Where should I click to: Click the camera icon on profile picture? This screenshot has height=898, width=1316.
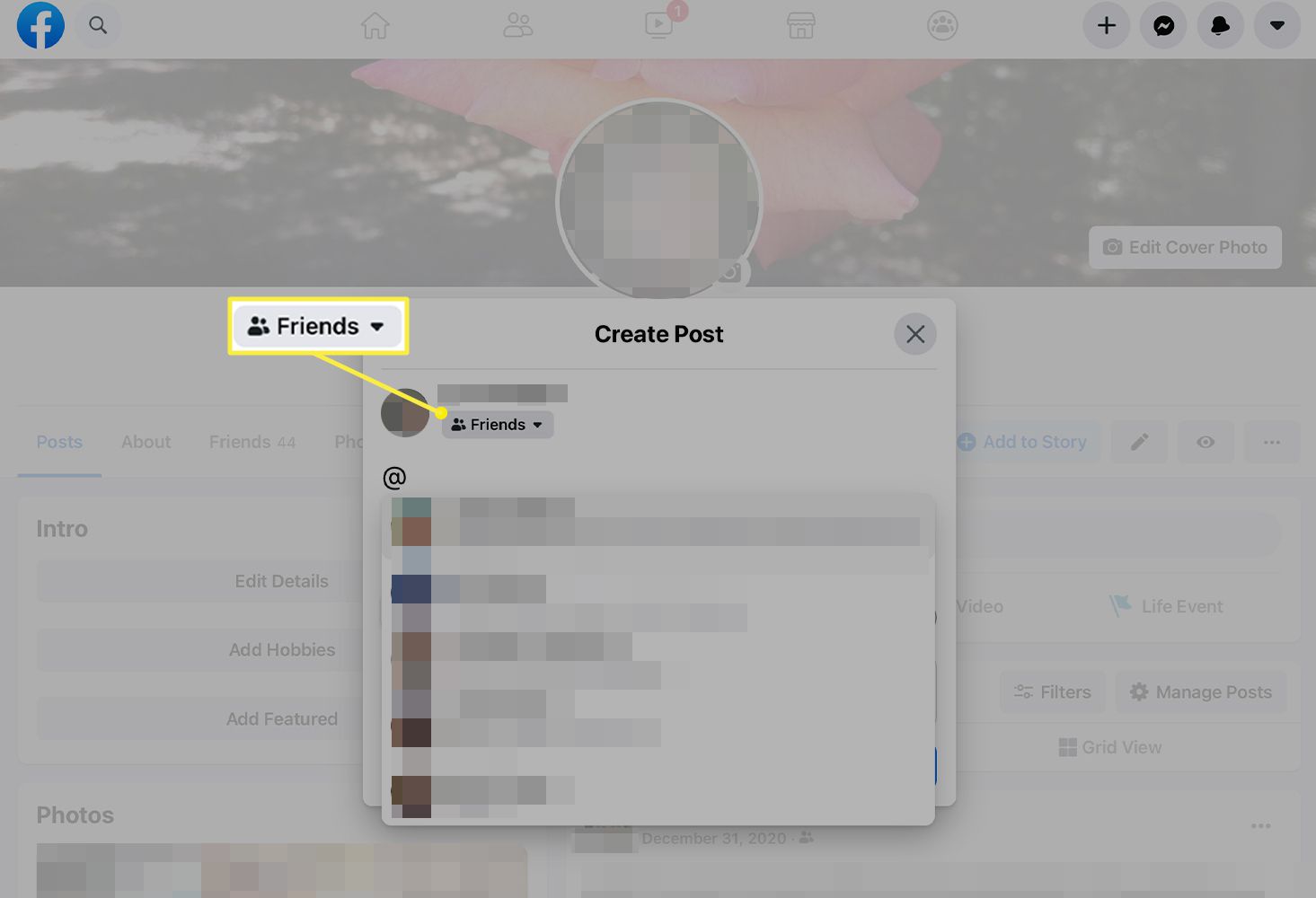(732, 272)
